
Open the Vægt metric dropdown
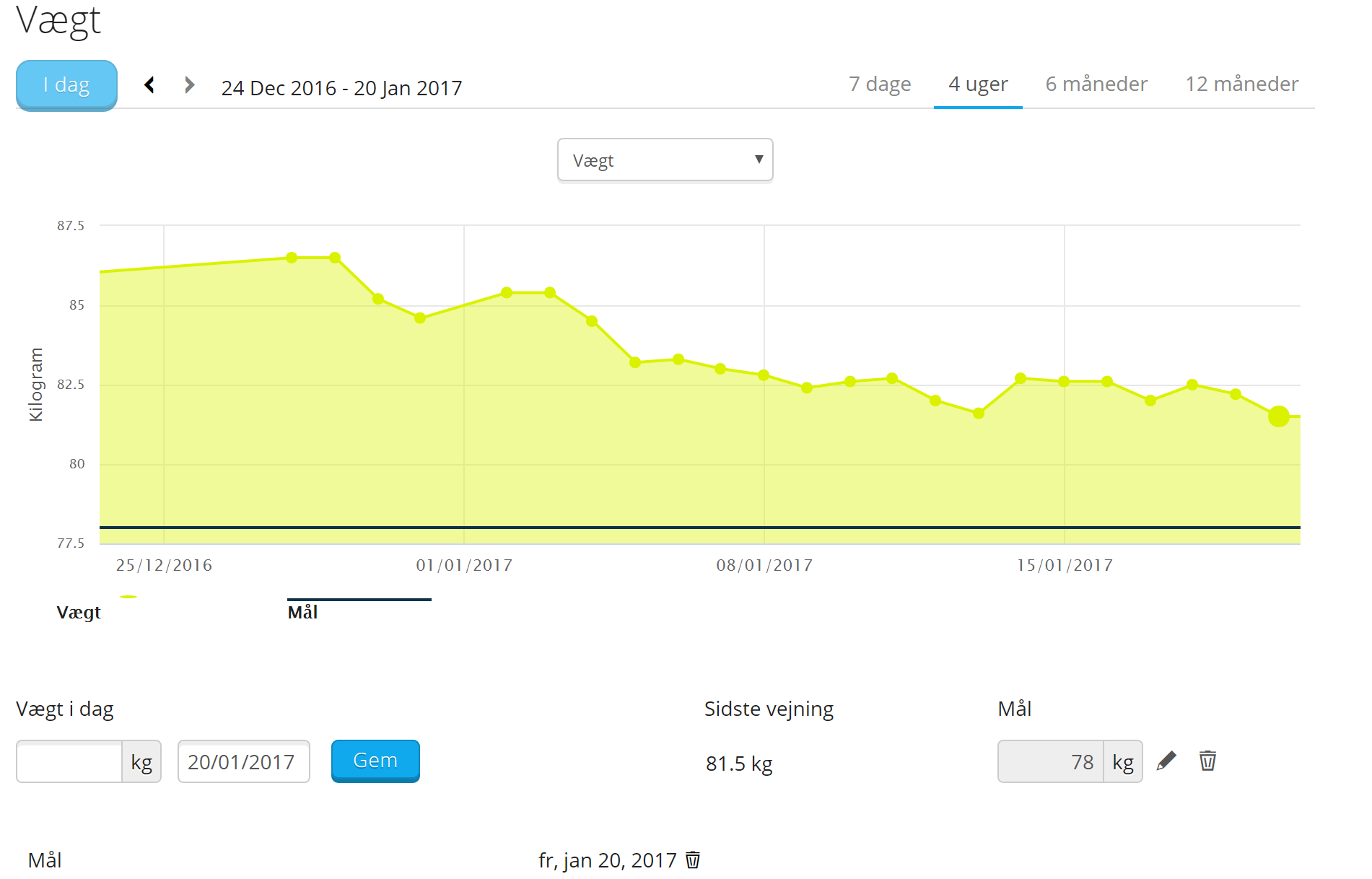pyautogui.click(x=665, y=159)
